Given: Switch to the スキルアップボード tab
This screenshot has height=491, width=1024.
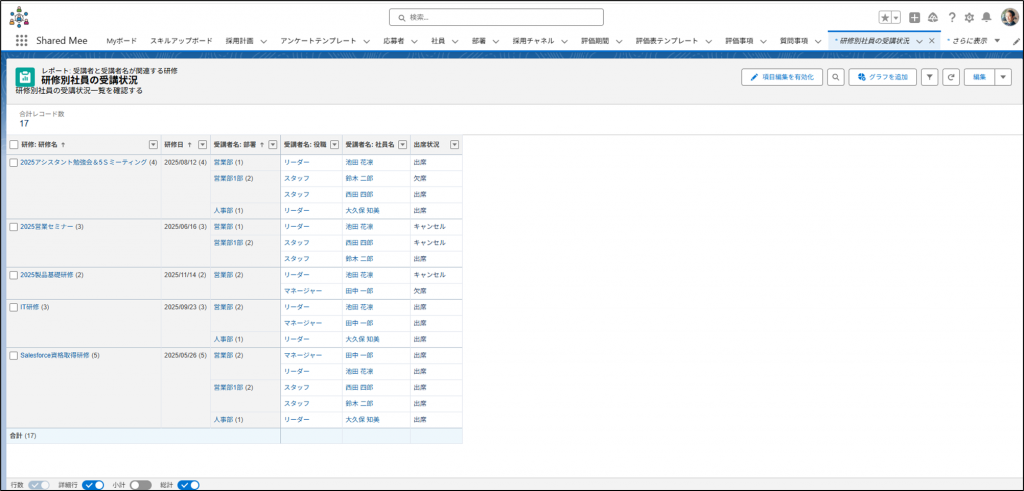Looking at the screenshot, I should pos(181,40).
